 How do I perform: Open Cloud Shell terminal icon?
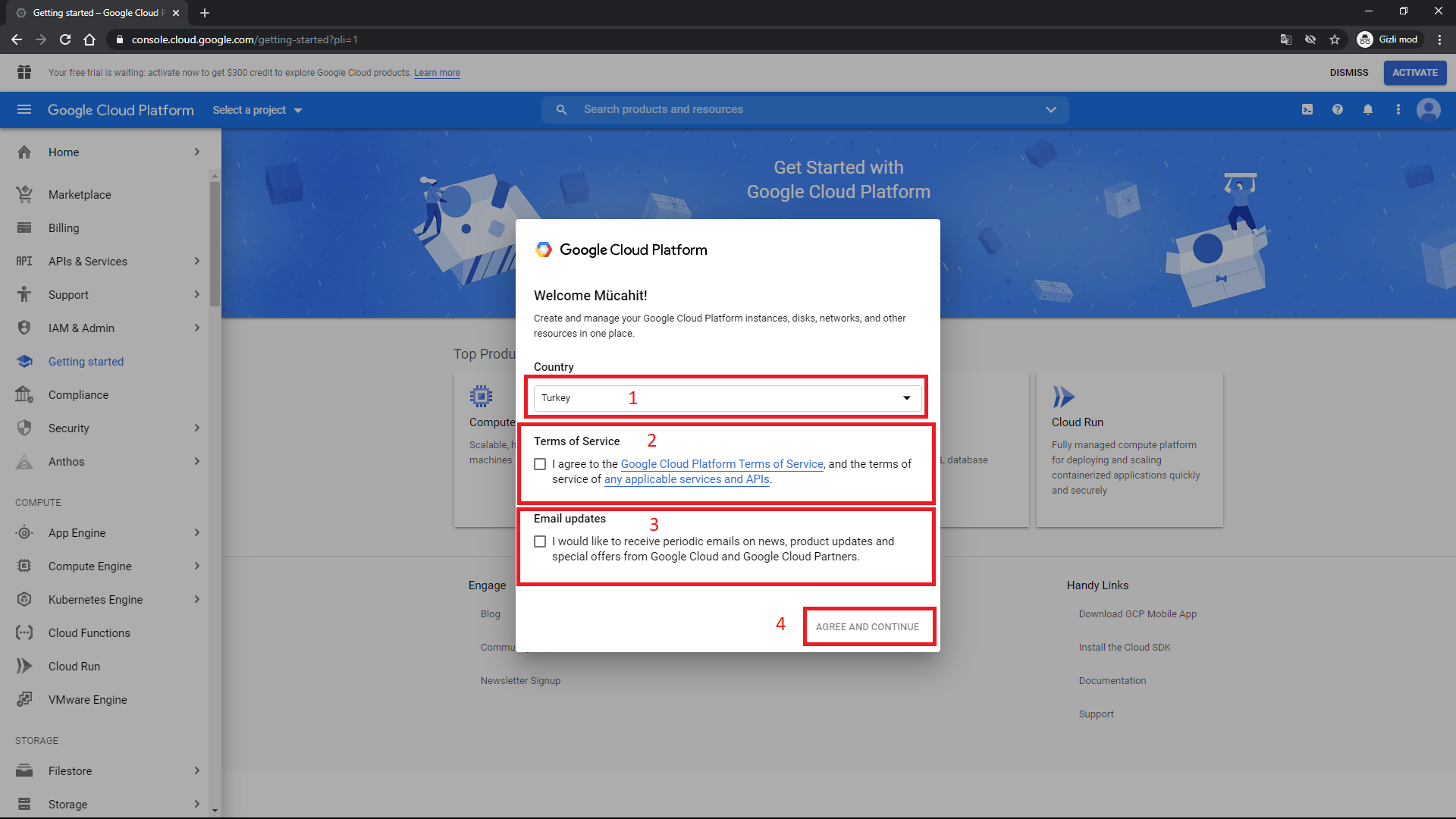click(1307, 110)
